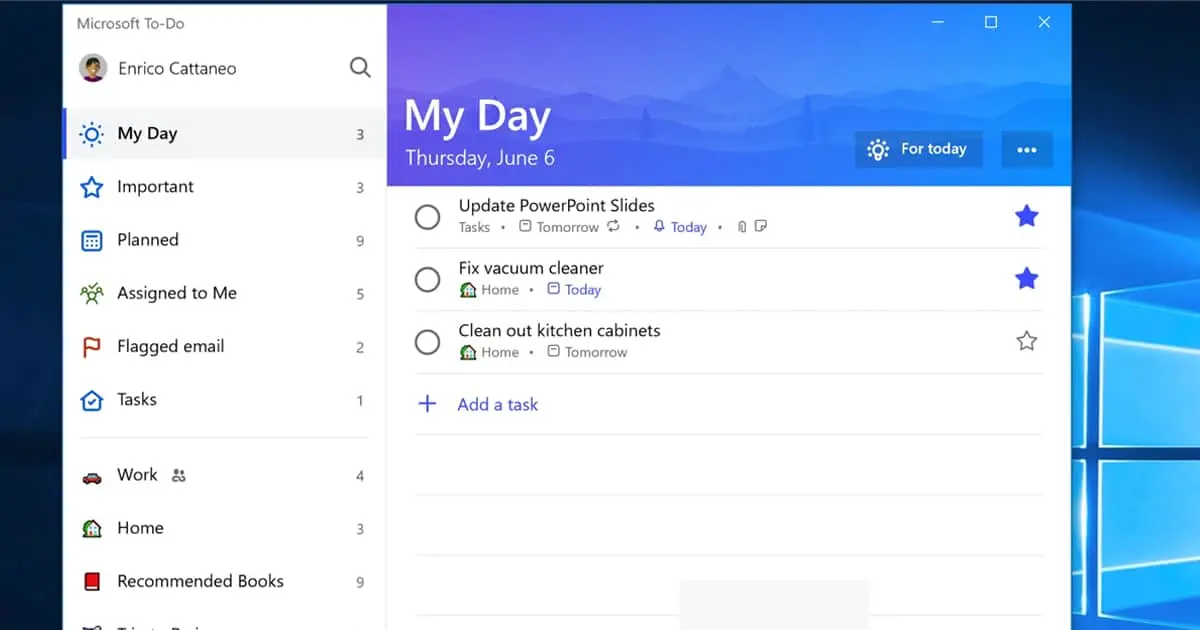Click the Home list house icon
Viewport: 1200px width, 630px height.
(92, 529)
